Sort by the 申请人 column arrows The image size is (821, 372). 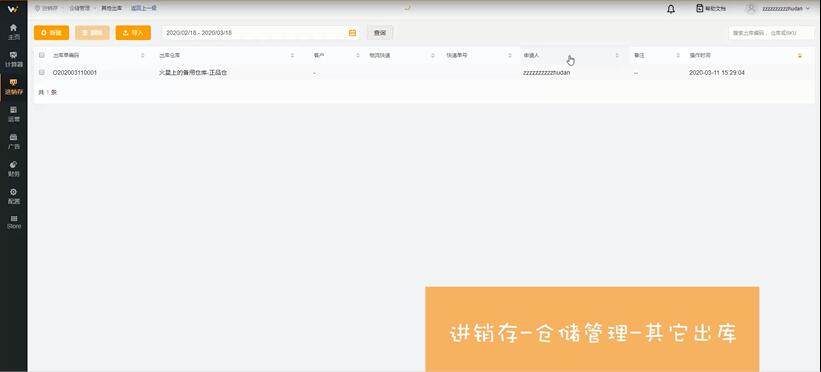pyautogui.click(x=617, y=55)
